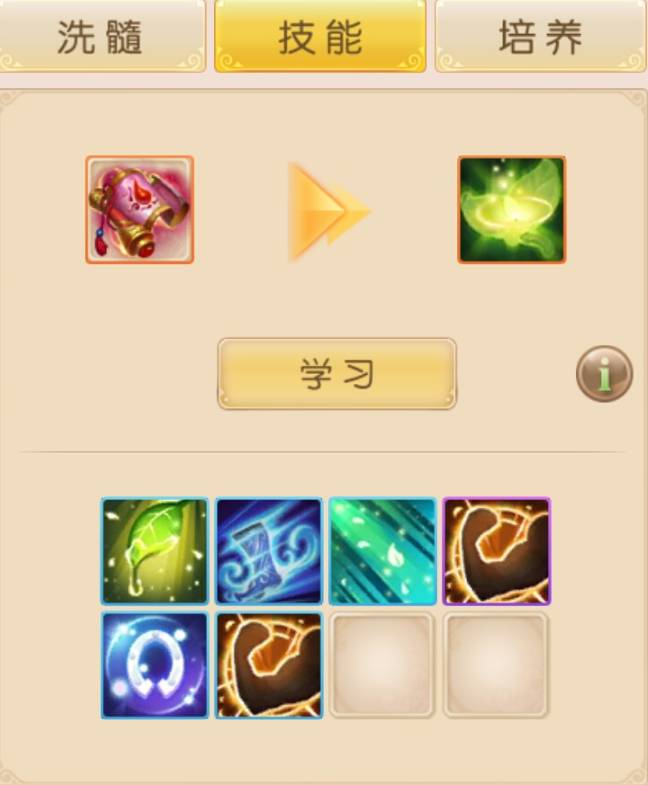Click the red skill scroll item icon
The height and width of the screenshot is (785, 648).
point(140,209)
